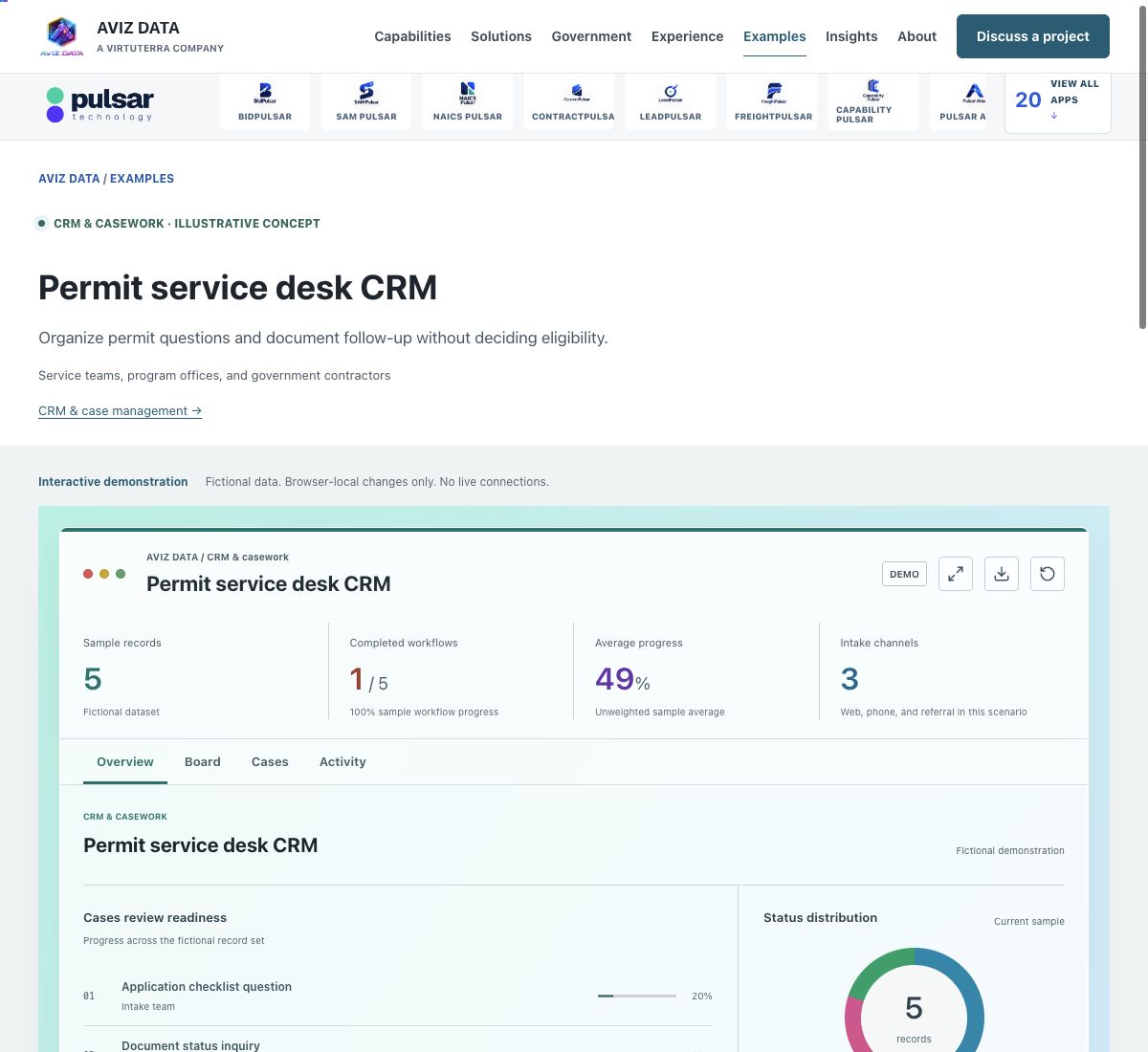Click the Current sample label

(x=1029, y=922)
